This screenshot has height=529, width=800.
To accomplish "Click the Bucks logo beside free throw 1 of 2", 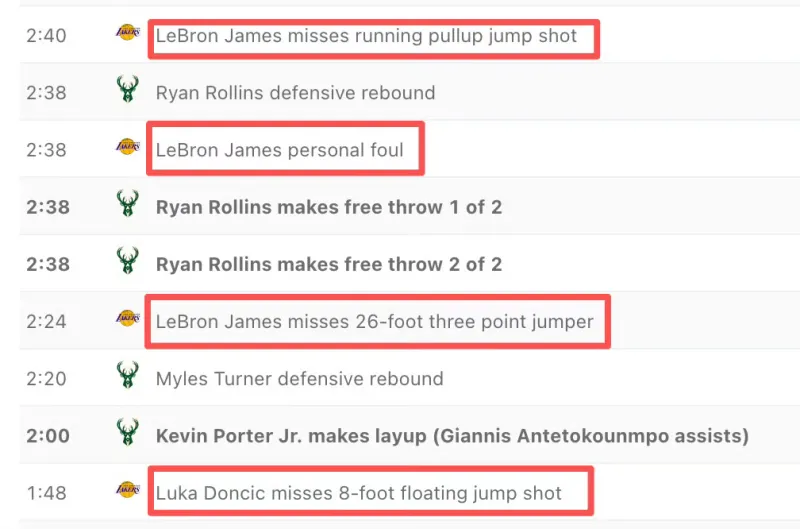I will click(126, 207).
